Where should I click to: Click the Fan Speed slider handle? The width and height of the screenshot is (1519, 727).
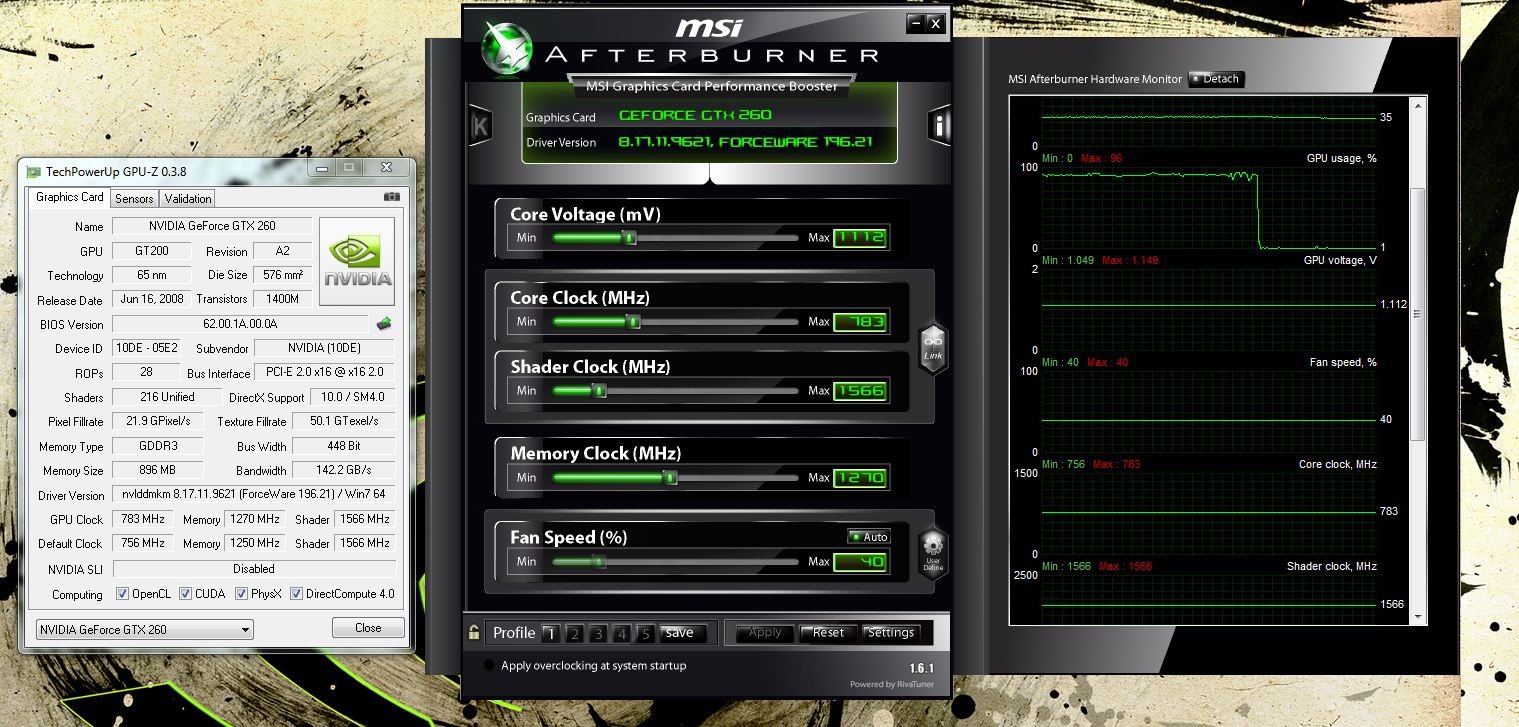coord(598,562)
